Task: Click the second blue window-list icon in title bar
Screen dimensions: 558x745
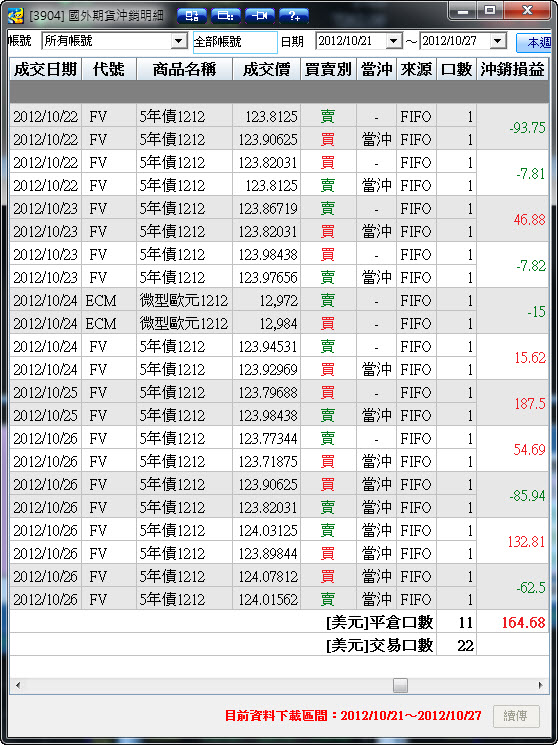Action: [x=226, y=16]
